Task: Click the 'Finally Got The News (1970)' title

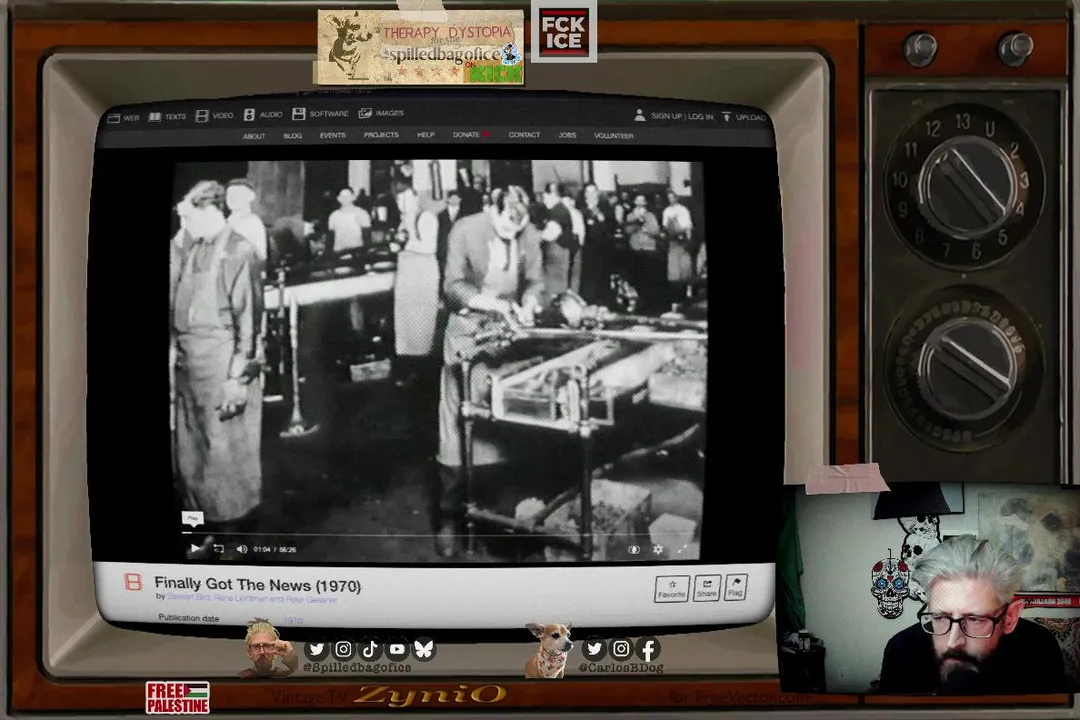Action: tap(258, 585)
